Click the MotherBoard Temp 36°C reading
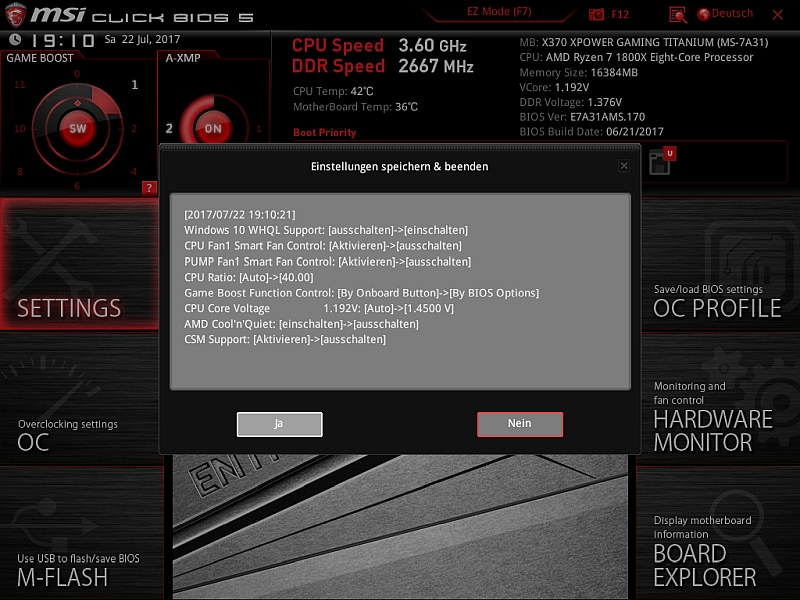 [356, 107]
